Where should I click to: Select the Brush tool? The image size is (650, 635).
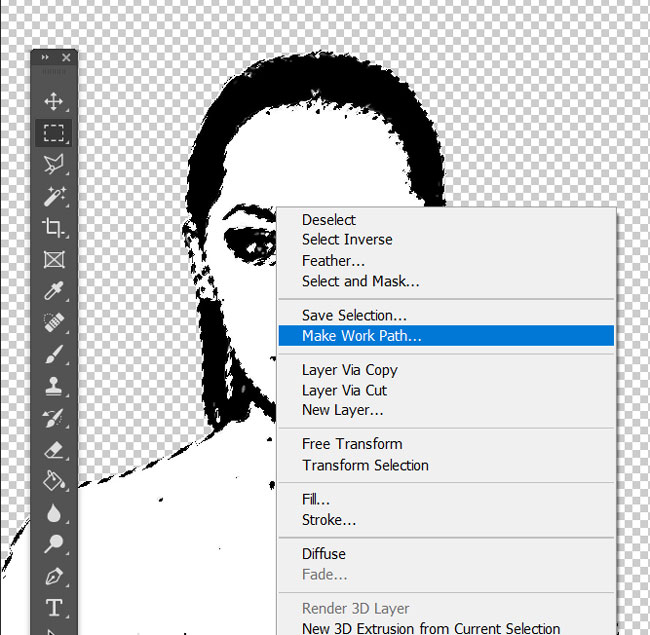pos(53,354)
